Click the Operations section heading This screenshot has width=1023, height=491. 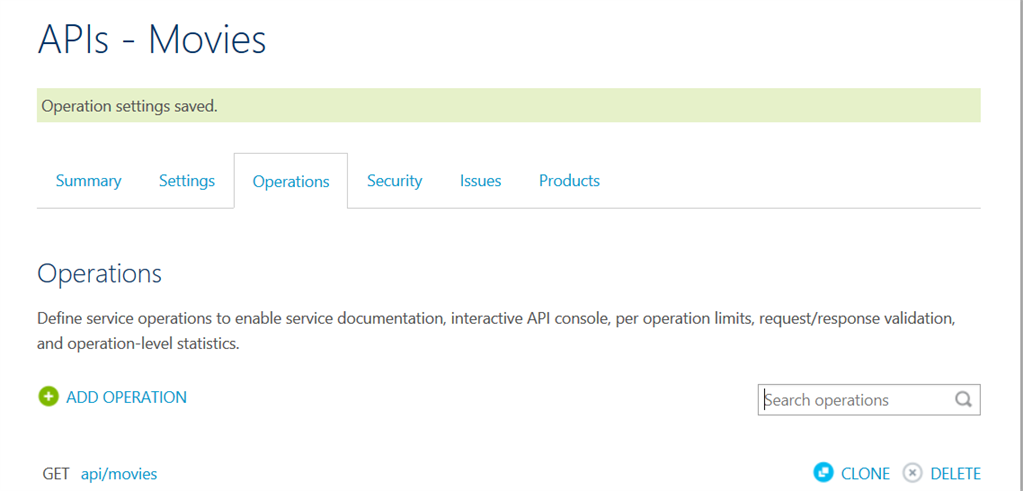point(99,274)
